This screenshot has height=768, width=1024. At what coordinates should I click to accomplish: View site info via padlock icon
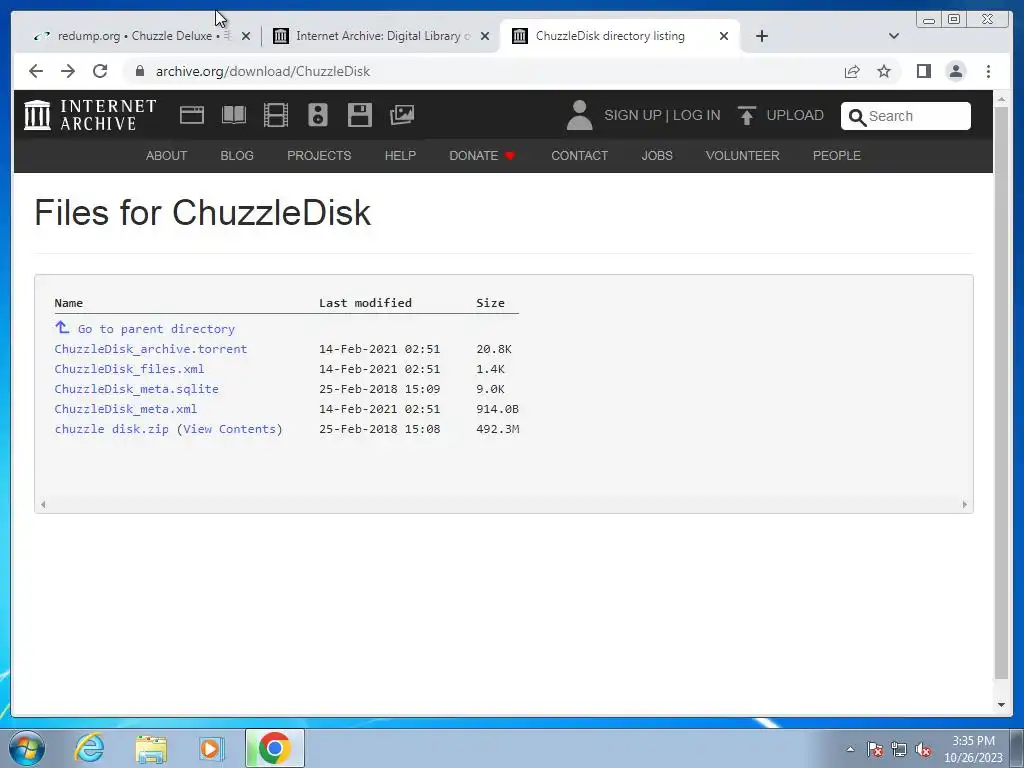pyautogui.click(x=139, y=71)
